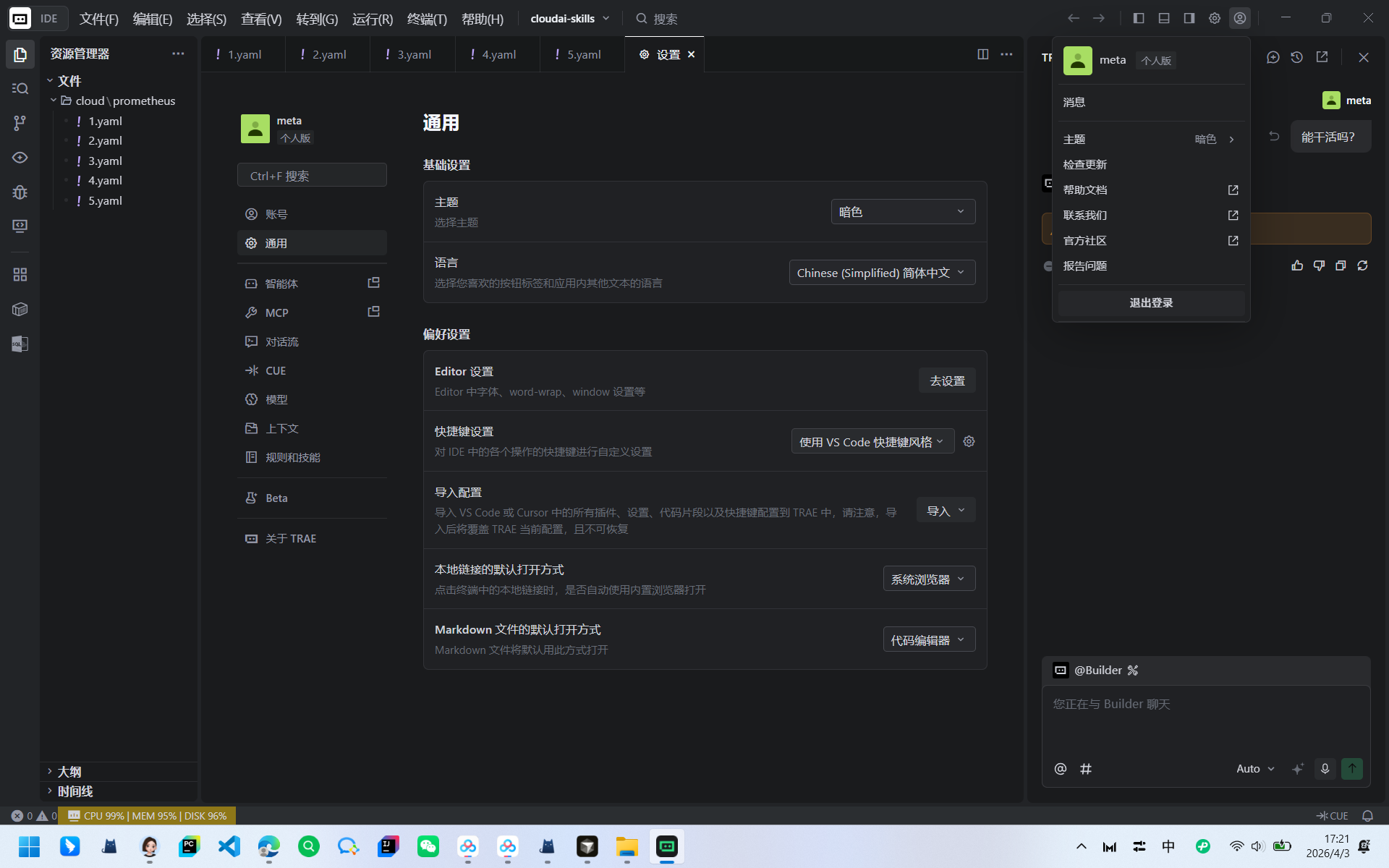Click the keybinding settings gear icon
Viewport: 1389px width, 868px height.
[969, 441]
